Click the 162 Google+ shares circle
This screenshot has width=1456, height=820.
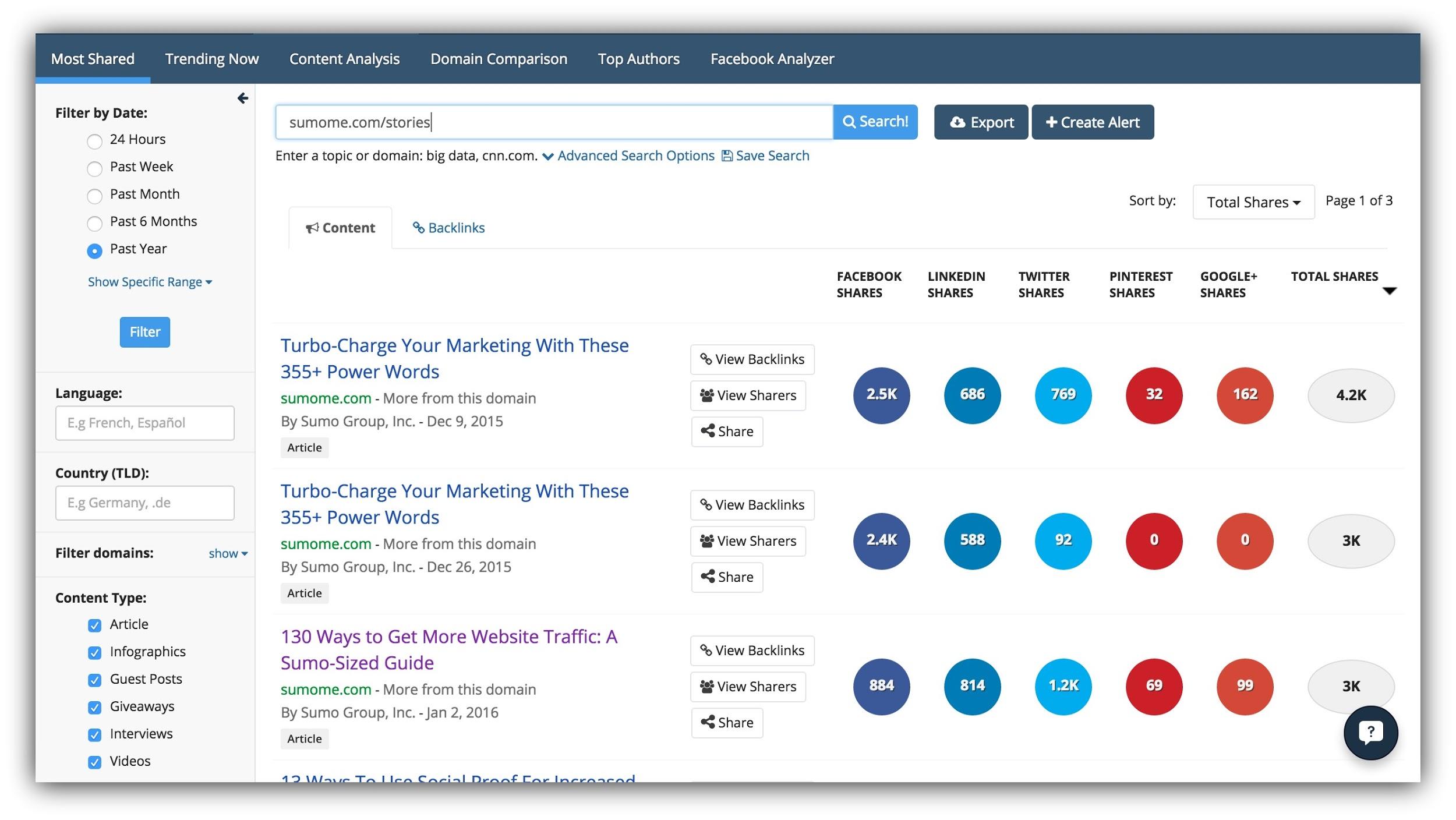click(1245, 395)
